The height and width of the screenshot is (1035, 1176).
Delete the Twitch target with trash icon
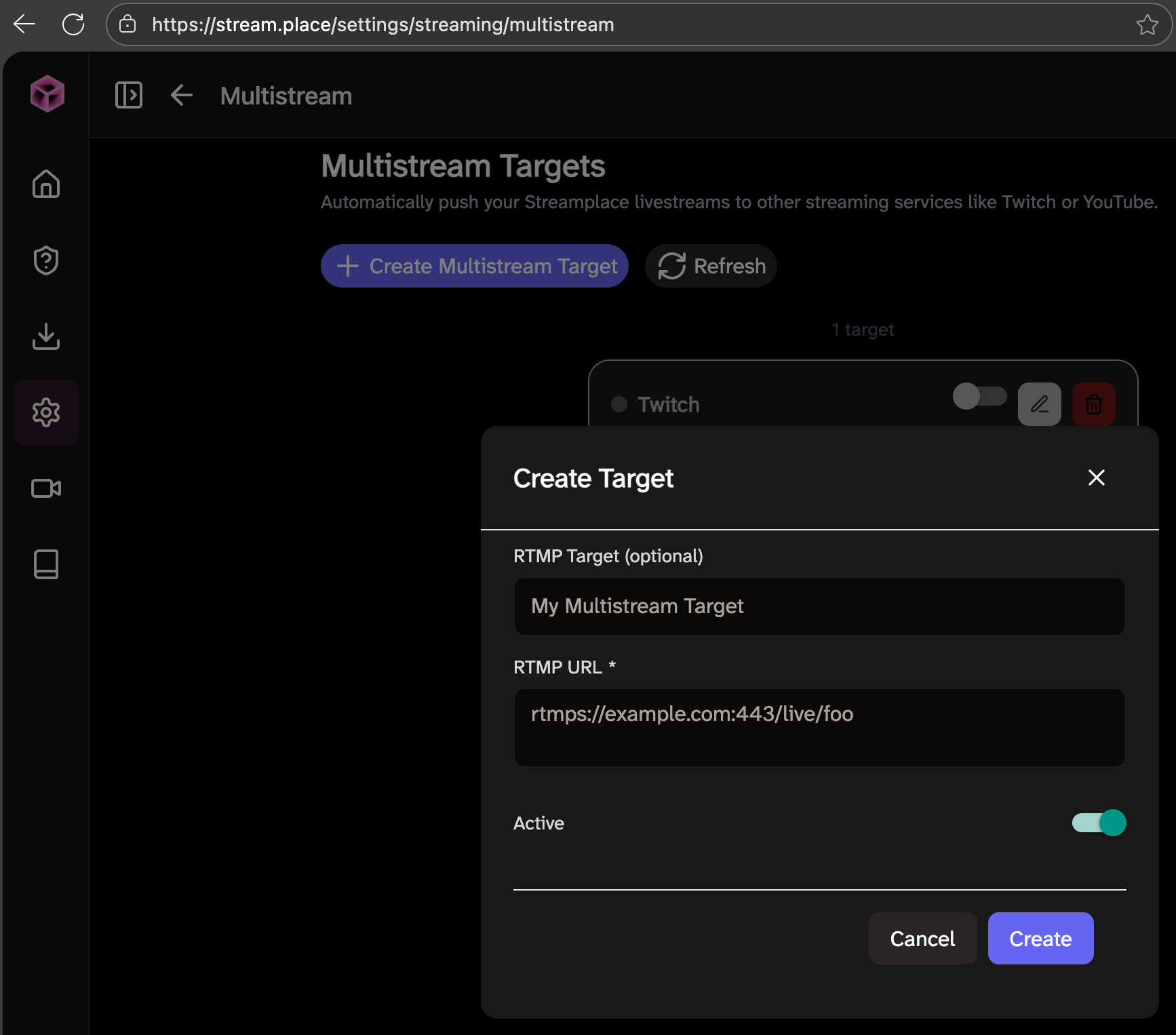click(x=1093, y=404)
